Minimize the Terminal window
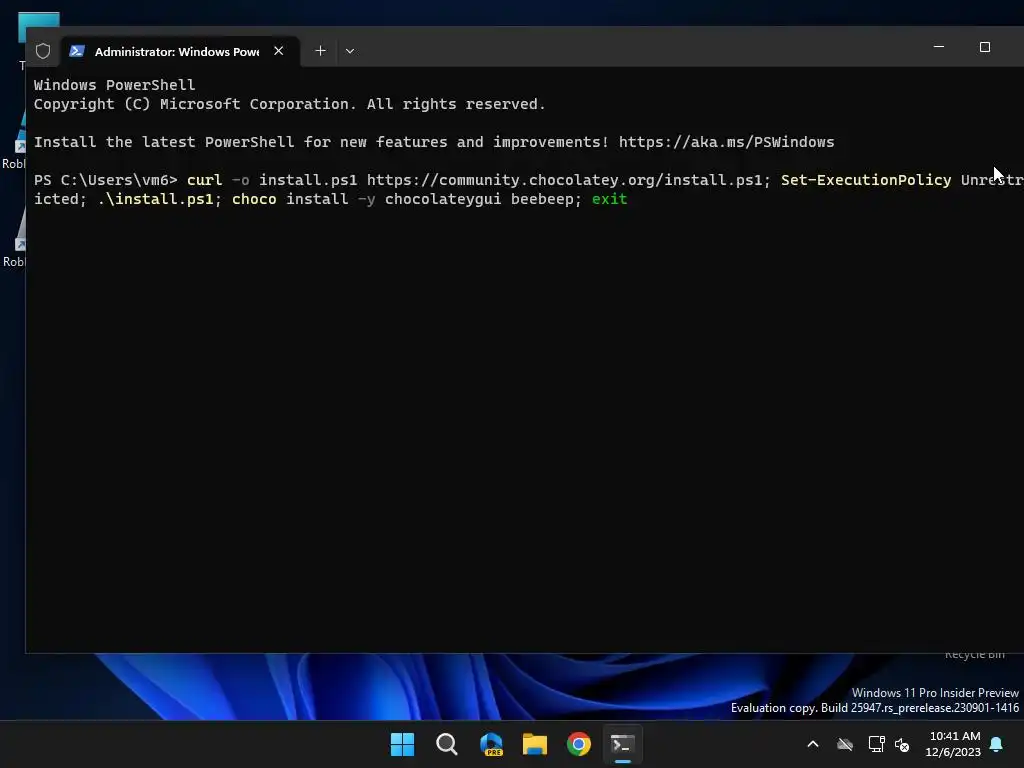The width and height of the screenshot is (1024, 768). point(939,47)
